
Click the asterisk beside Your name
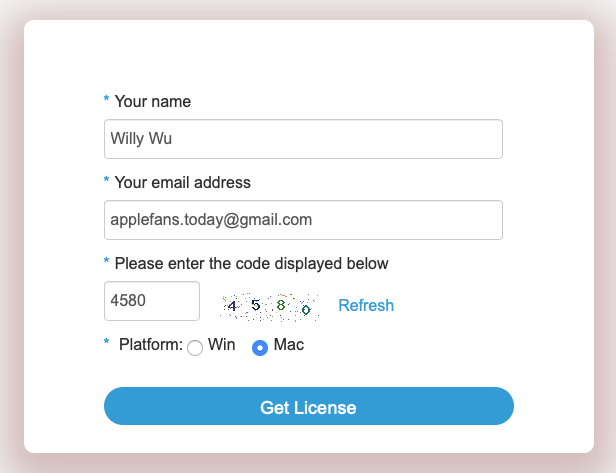[x=107, y=101]
